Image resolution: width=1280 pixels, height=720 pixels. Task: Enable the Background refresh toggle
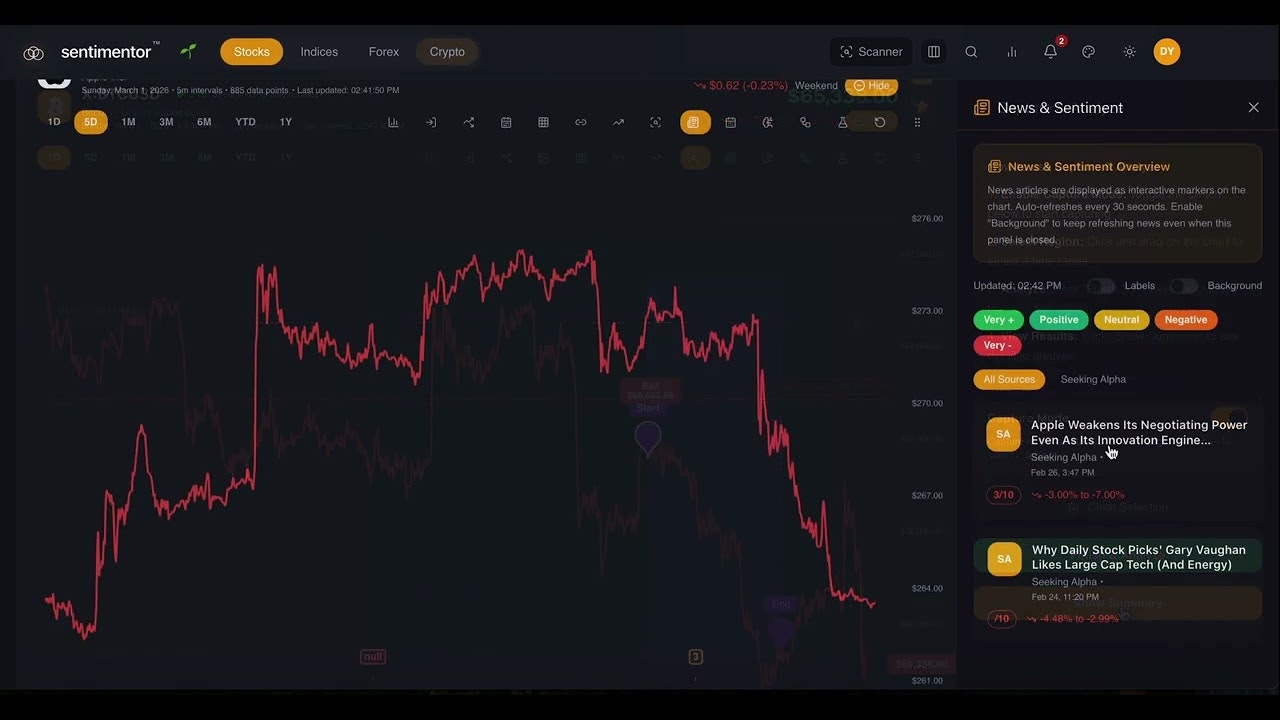pos(1184,286)
